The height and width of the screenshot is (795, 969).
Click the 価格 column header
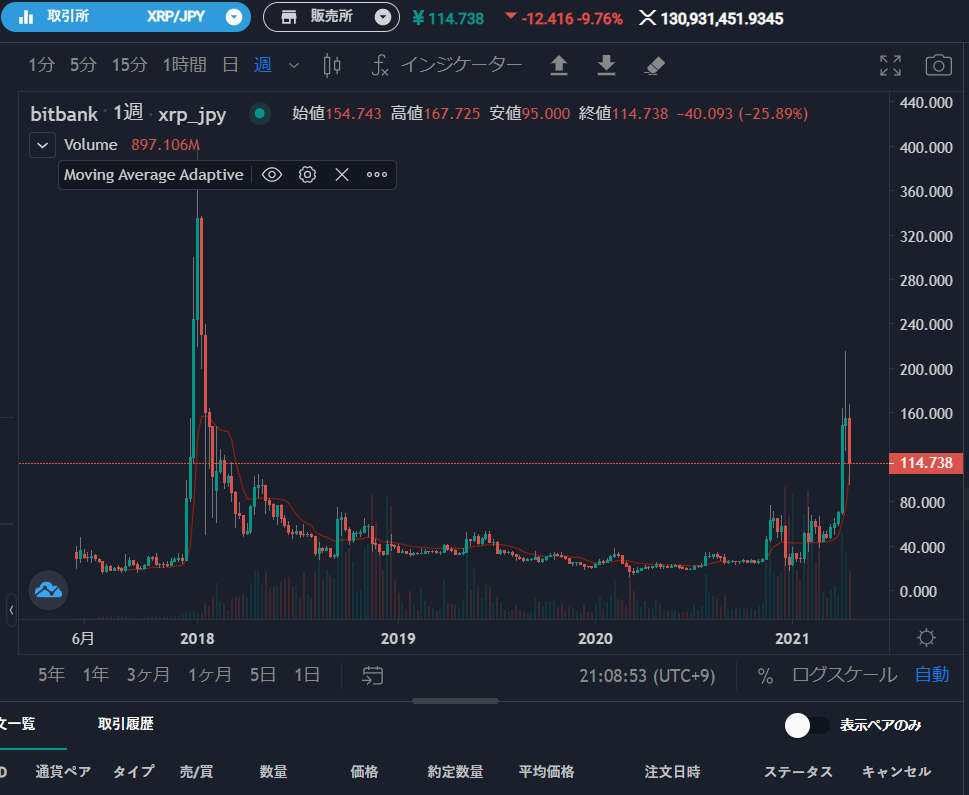[x=364, y=772]
